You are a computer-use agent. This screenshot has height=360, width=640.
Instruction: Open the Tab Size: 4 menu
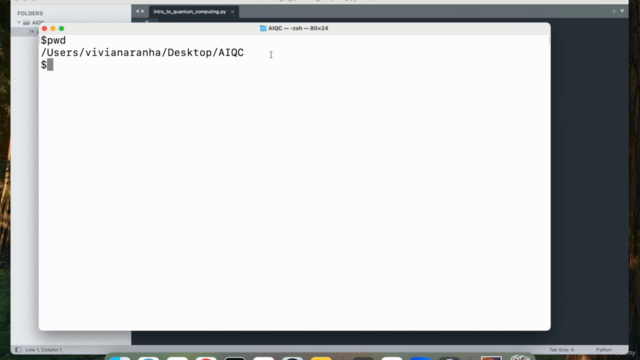tap(561, 350)
